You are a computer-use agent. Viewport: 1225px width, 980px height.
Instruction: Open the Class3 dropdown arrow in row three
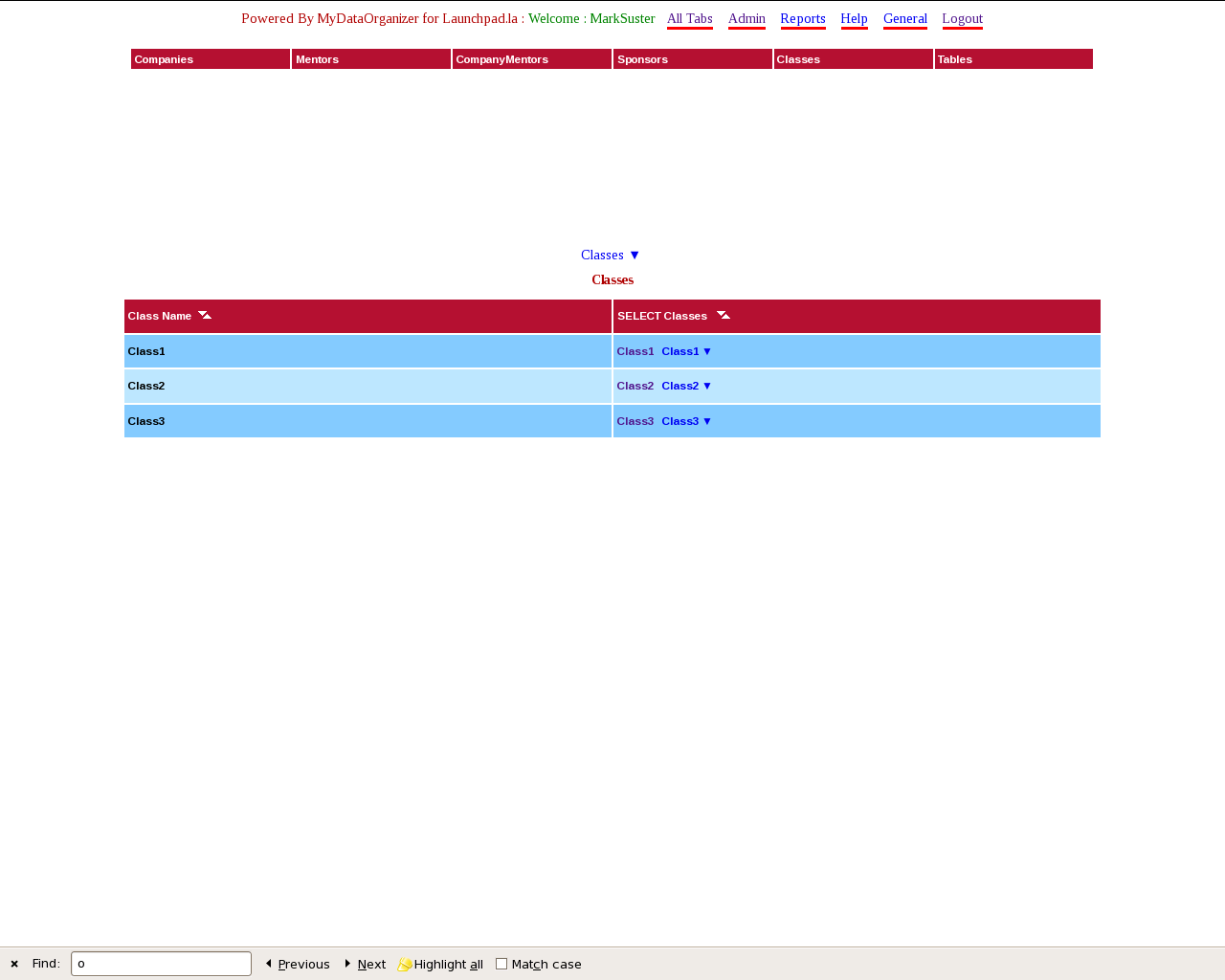pyautogui.click(x=707, y=421)
